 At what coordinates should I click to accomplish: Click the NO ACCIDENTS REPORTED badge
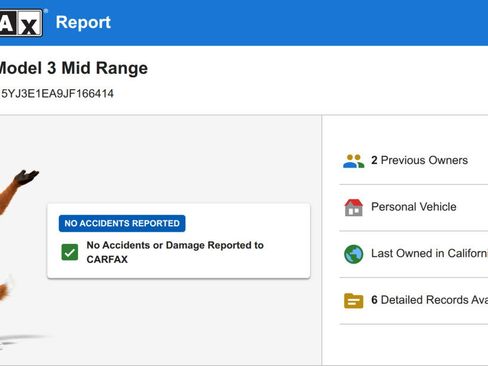pyautogui.click(x=122, y=223)
